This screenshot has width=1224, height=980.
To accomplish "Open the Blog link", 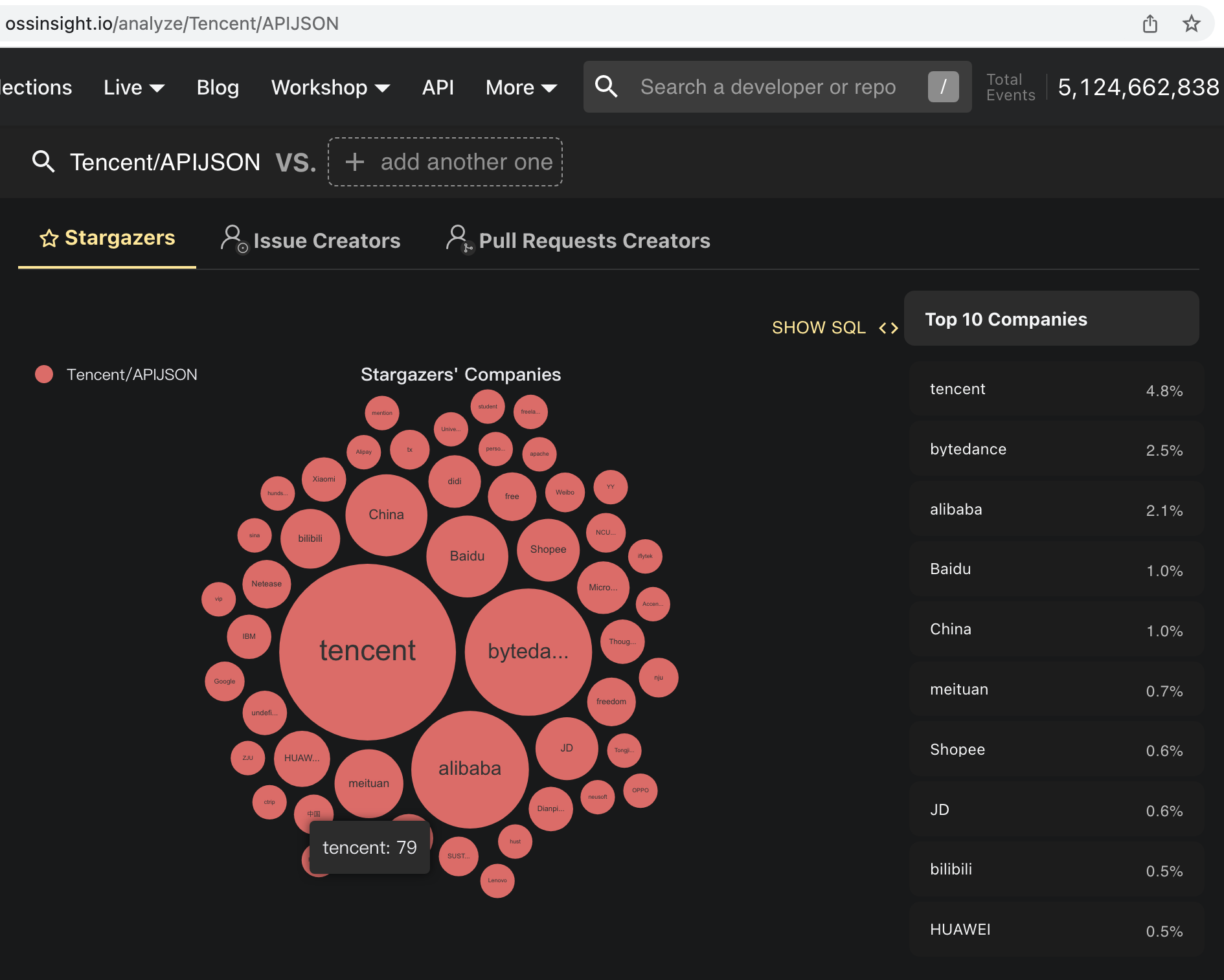I will coord(218,87).
